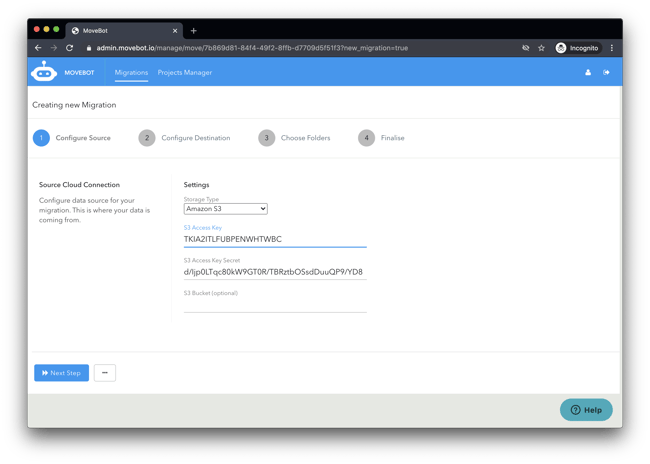Screen dimensions: 650x464
Task: Bookmark this page with star icon
Action: [541, 48]
